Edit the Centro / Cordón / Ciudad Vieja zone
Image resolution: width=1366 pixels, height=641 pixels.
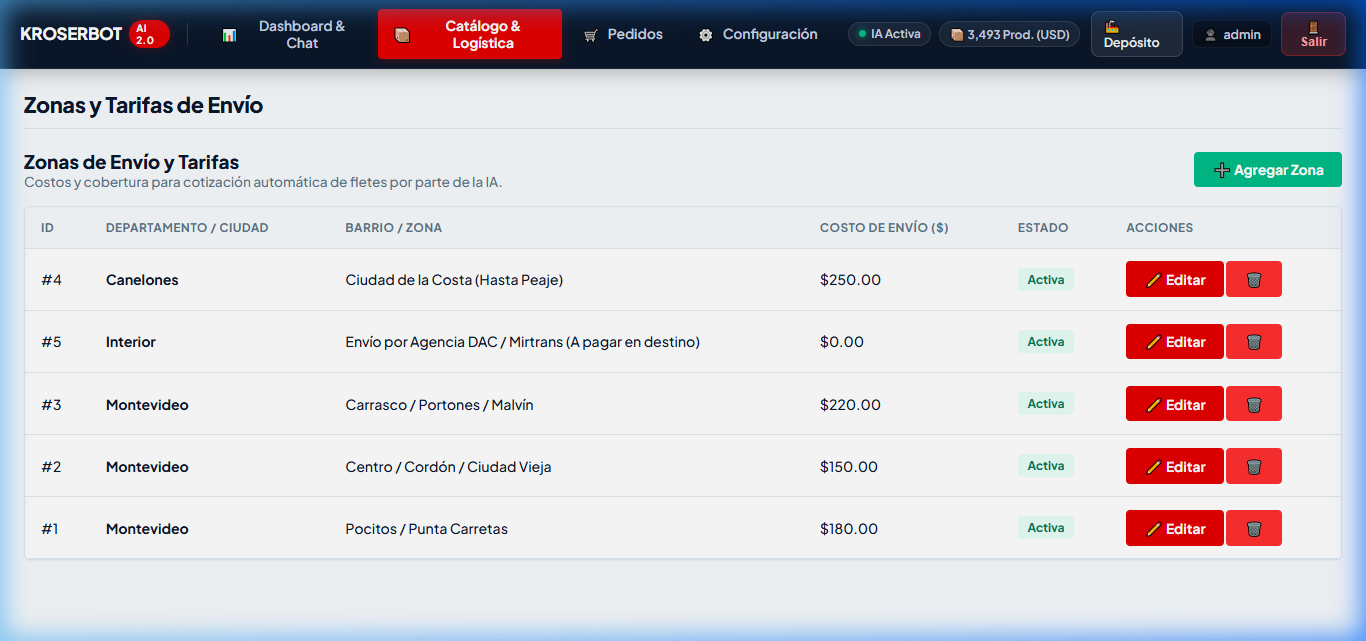[x=1175, y=466]
